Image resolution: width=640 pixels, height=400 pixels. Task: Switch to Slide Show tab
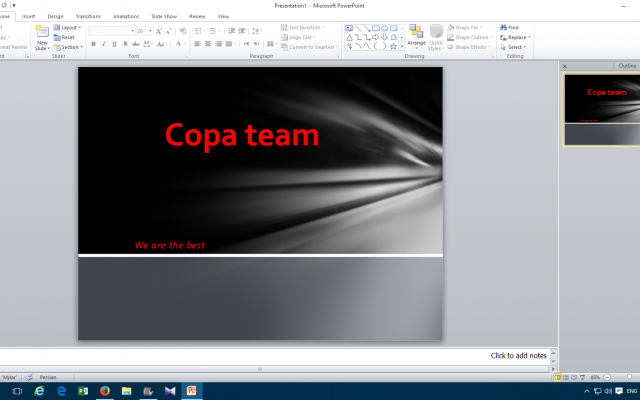click(164, 16)
